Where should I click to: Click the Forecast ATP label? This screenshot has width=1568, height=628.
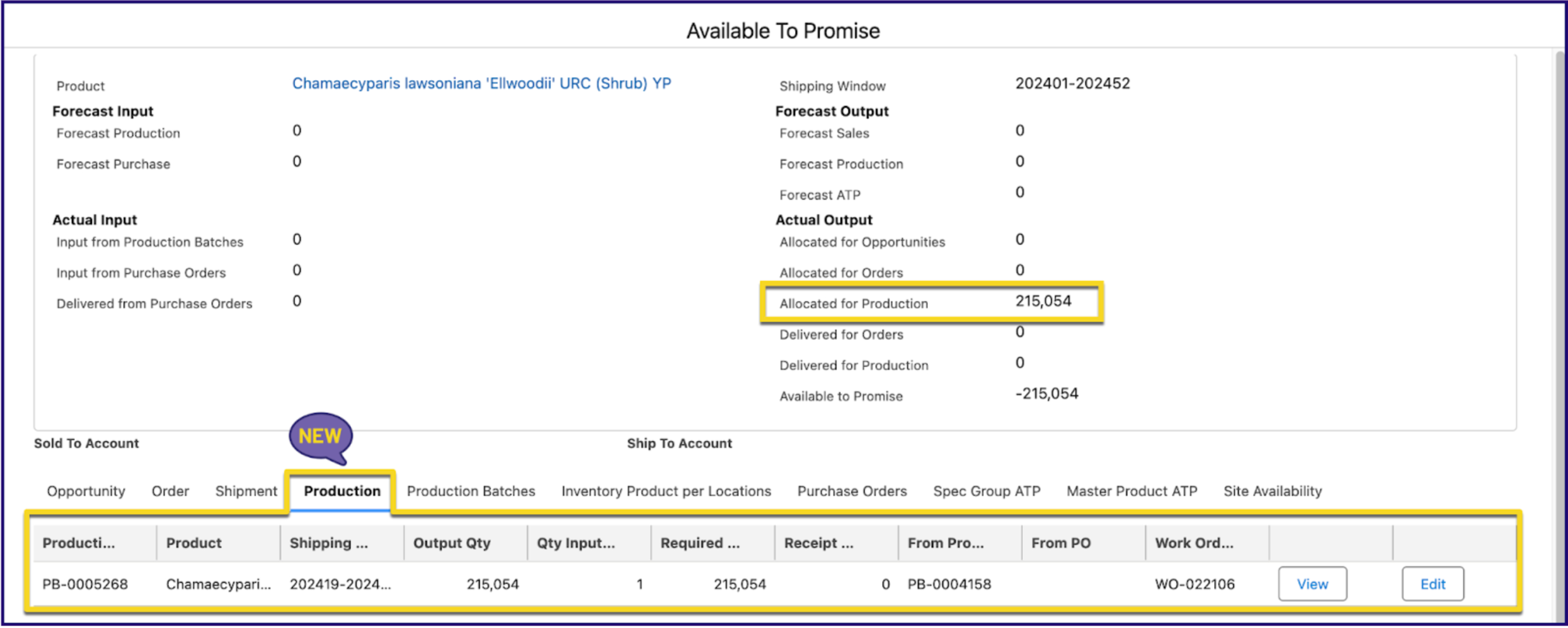[819, 195]
